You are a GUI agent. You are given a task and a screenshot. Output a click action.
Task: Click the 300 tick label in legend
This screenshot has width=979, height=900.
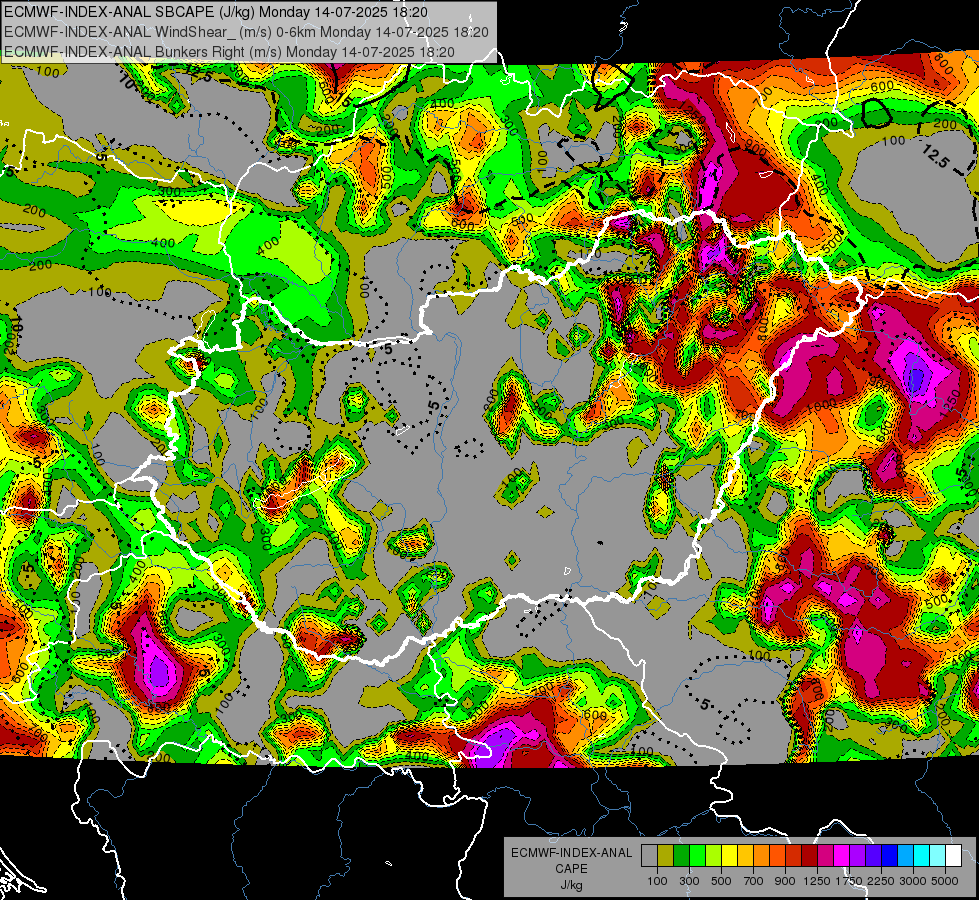(x=689, y=881)
